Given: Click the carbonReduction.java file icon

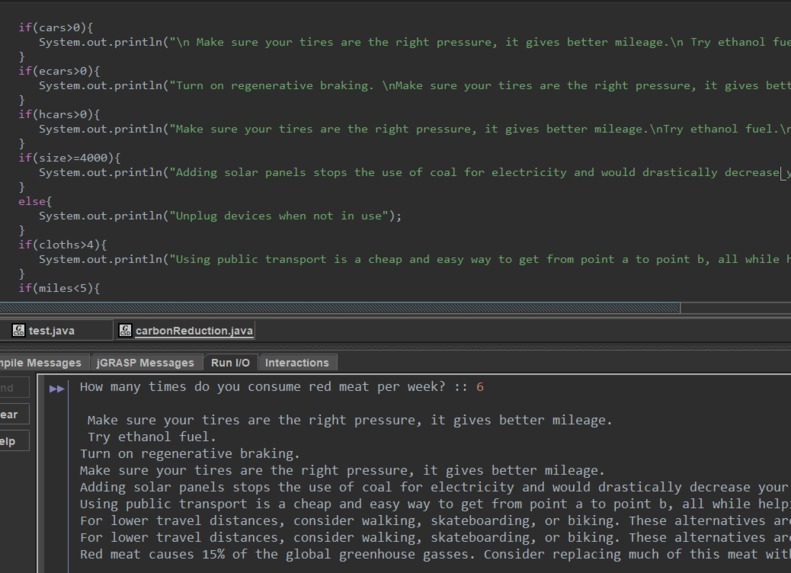Looking at the screenshot, I should point(125,330).
